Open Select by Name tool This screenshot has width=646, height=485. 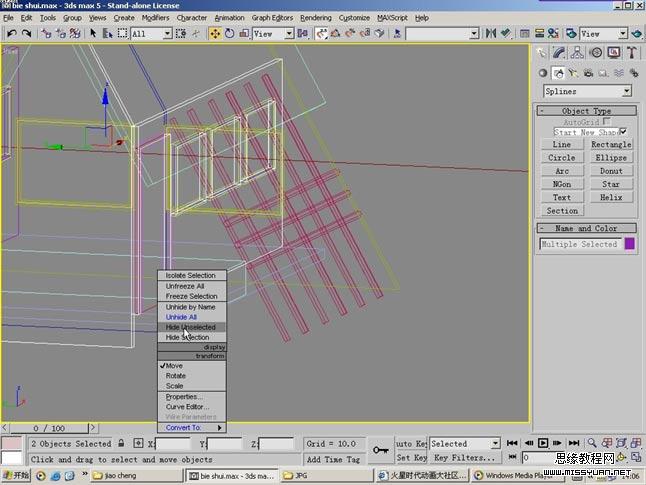click(107, 33)
